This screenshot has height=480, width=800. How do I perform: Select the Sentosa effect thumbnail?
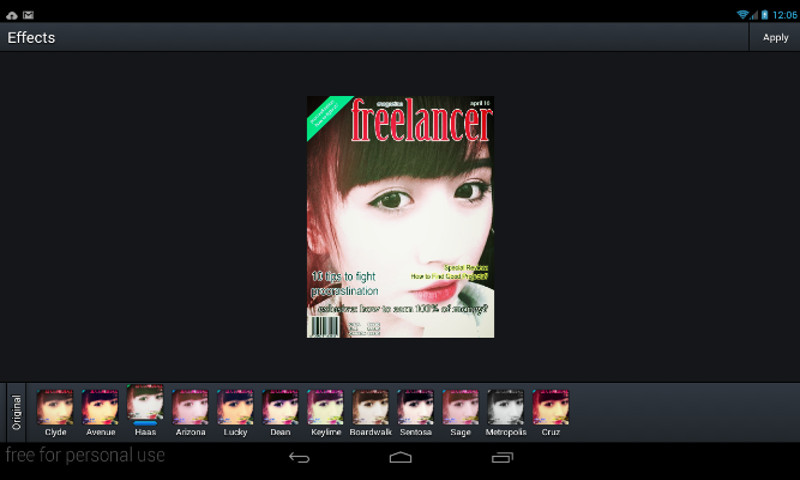coord(415,407)
